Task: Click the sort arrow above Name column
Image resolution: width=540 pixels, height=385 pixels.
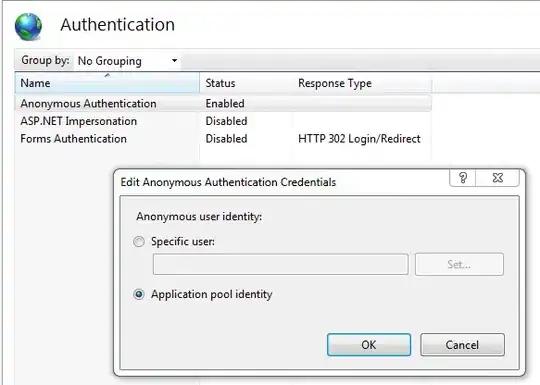Action: coord(107,75)
